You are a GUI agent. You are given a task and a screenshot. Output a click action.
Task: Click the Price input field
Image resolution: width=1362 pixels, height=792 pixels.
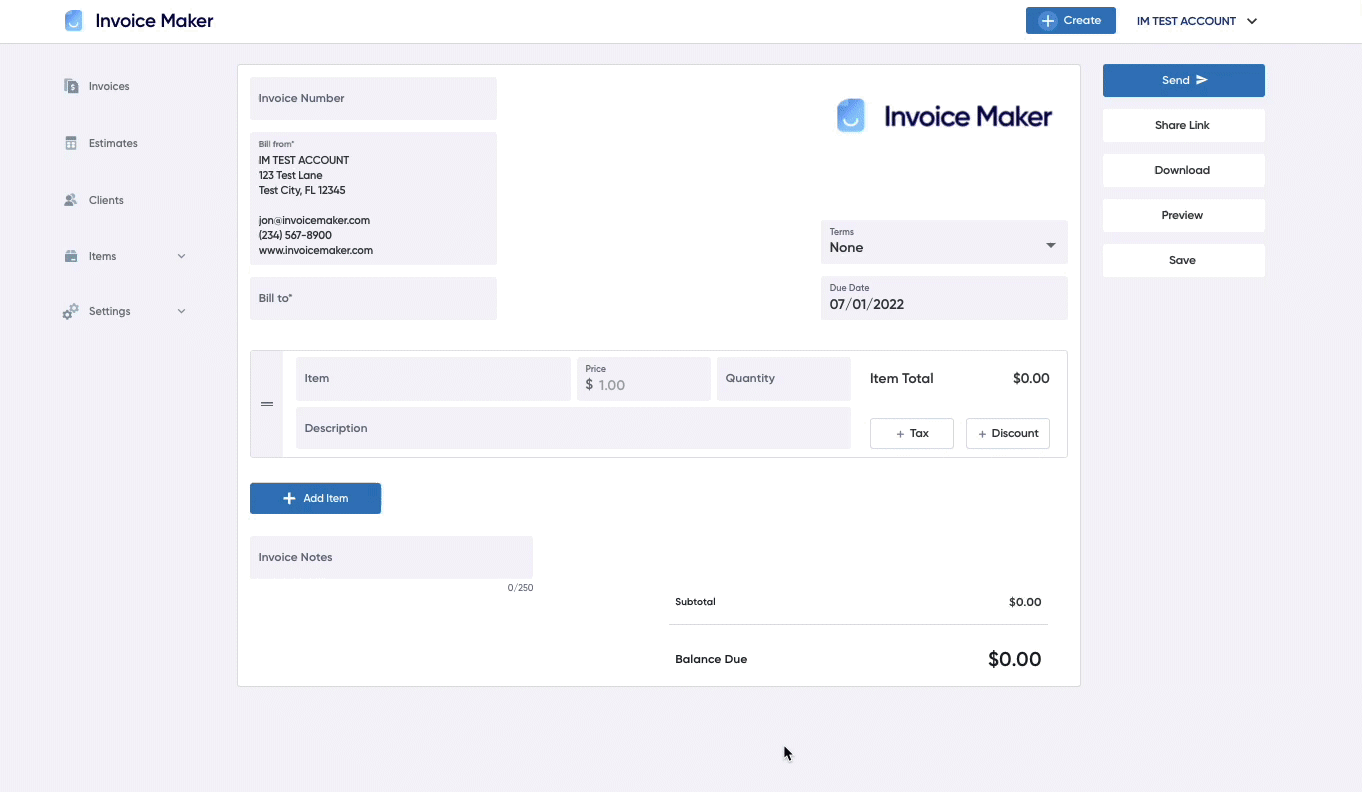click(644, 378)
